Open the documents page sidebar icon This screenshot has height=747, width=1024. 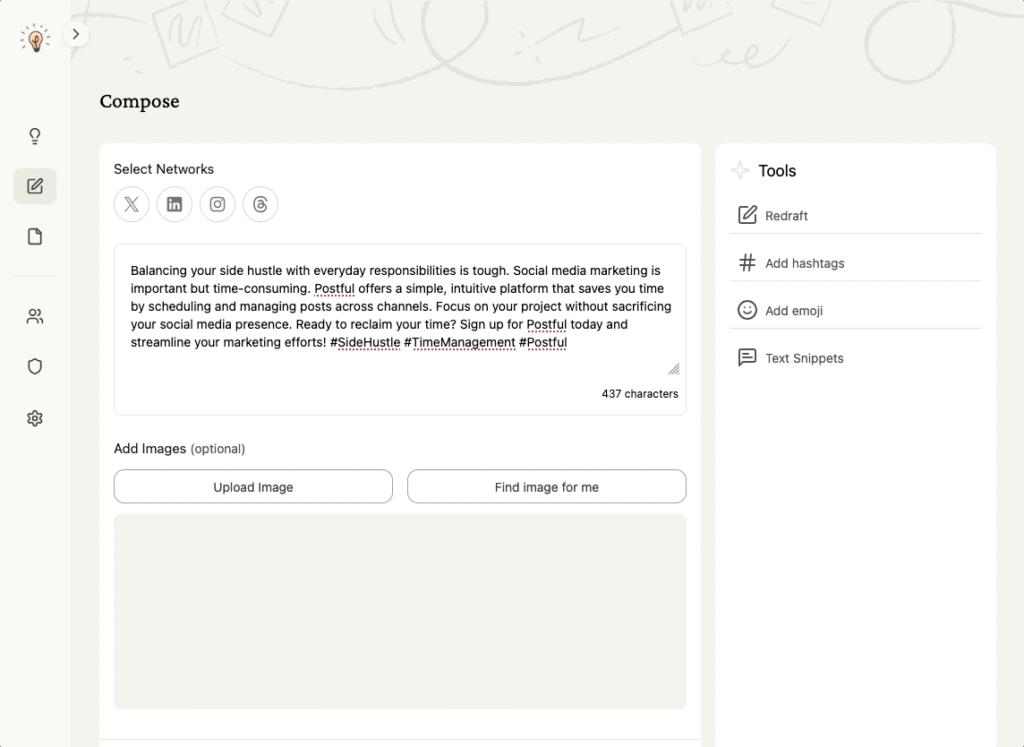(x=35, y=237)
